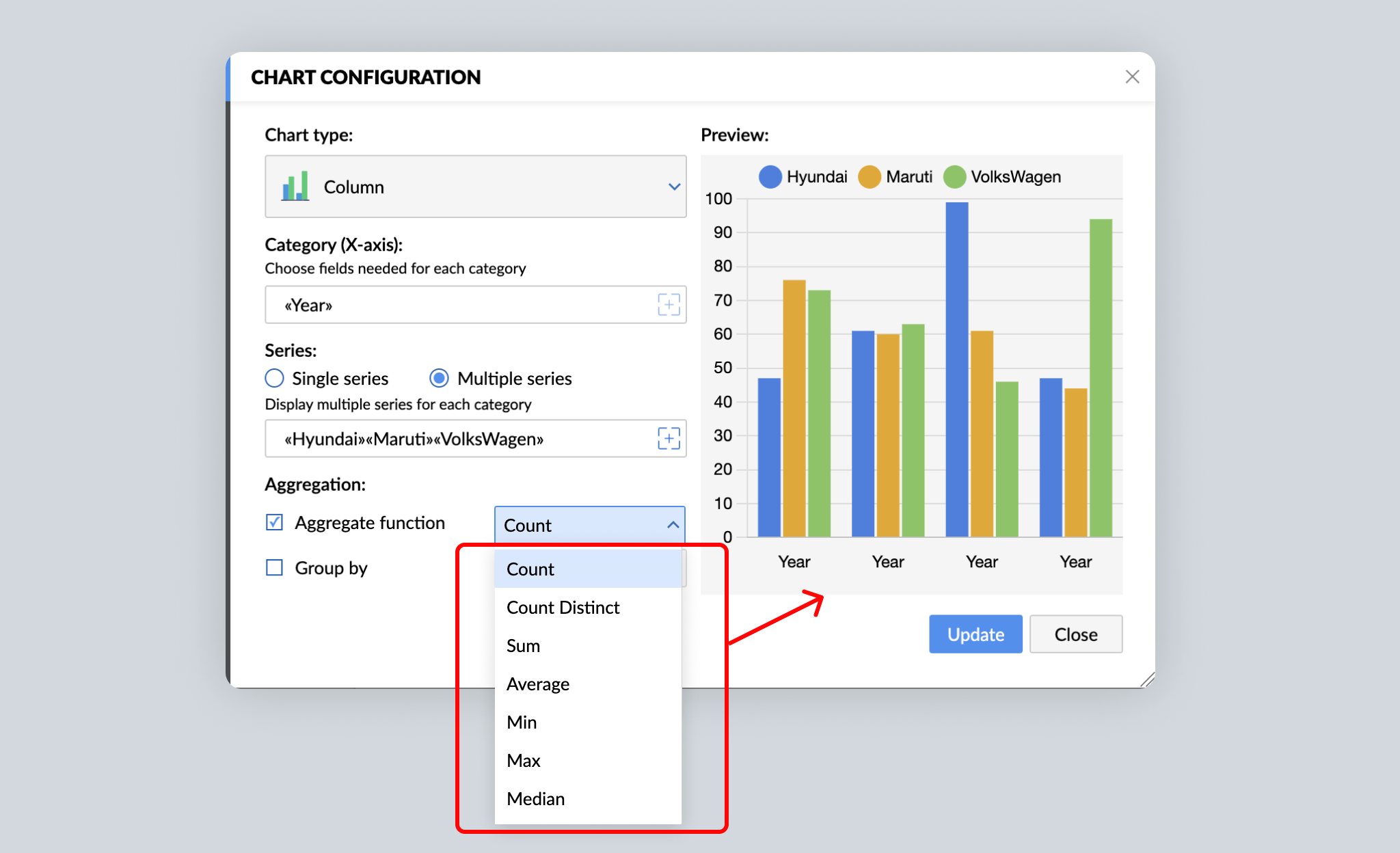Viewport: 1400px width, 853px height.
Task: Choose Count in the aggregation list
Action: click(588, 569)
